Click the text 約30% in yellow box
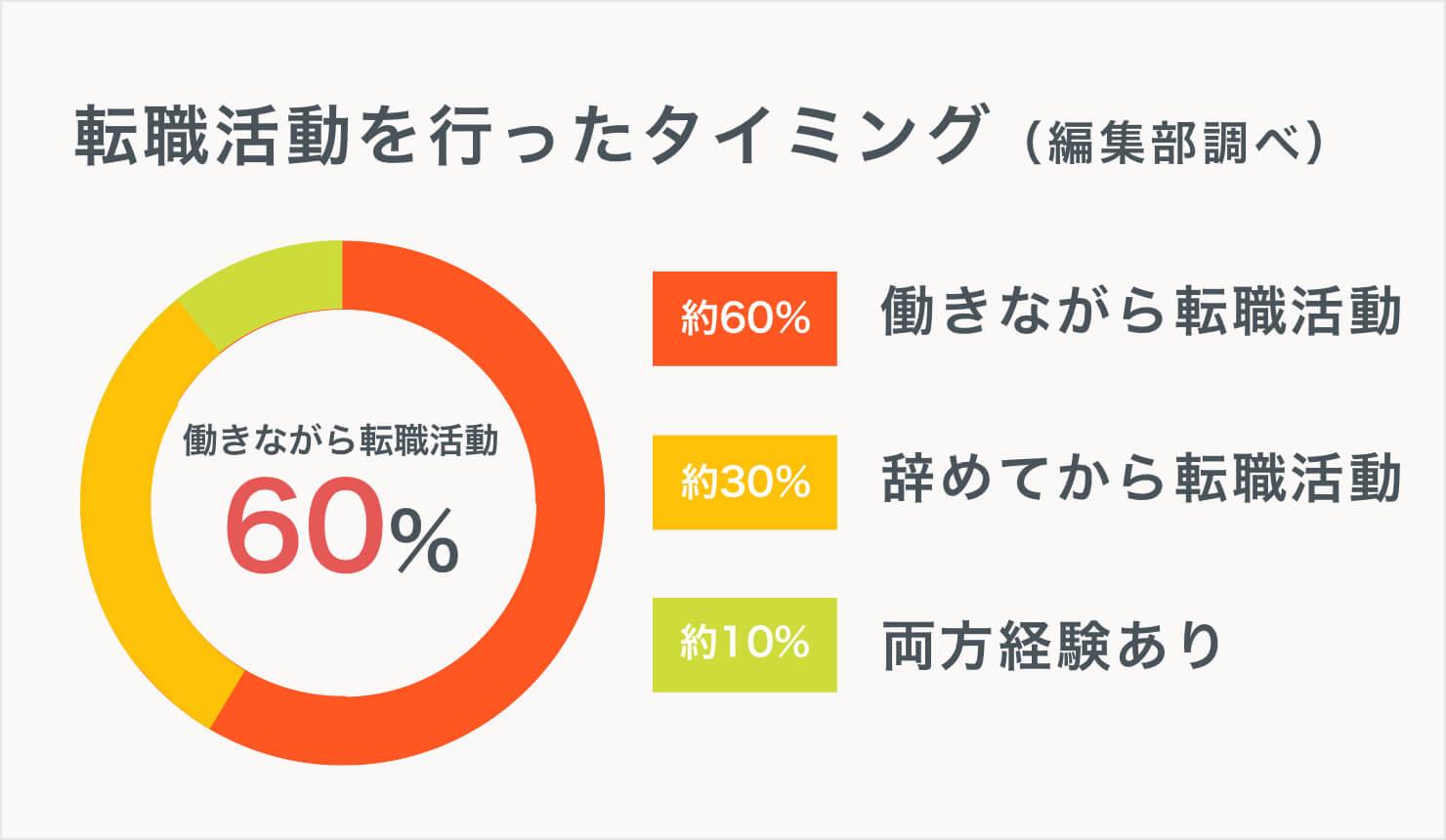 pyautogui.click(x=745, y=483)
